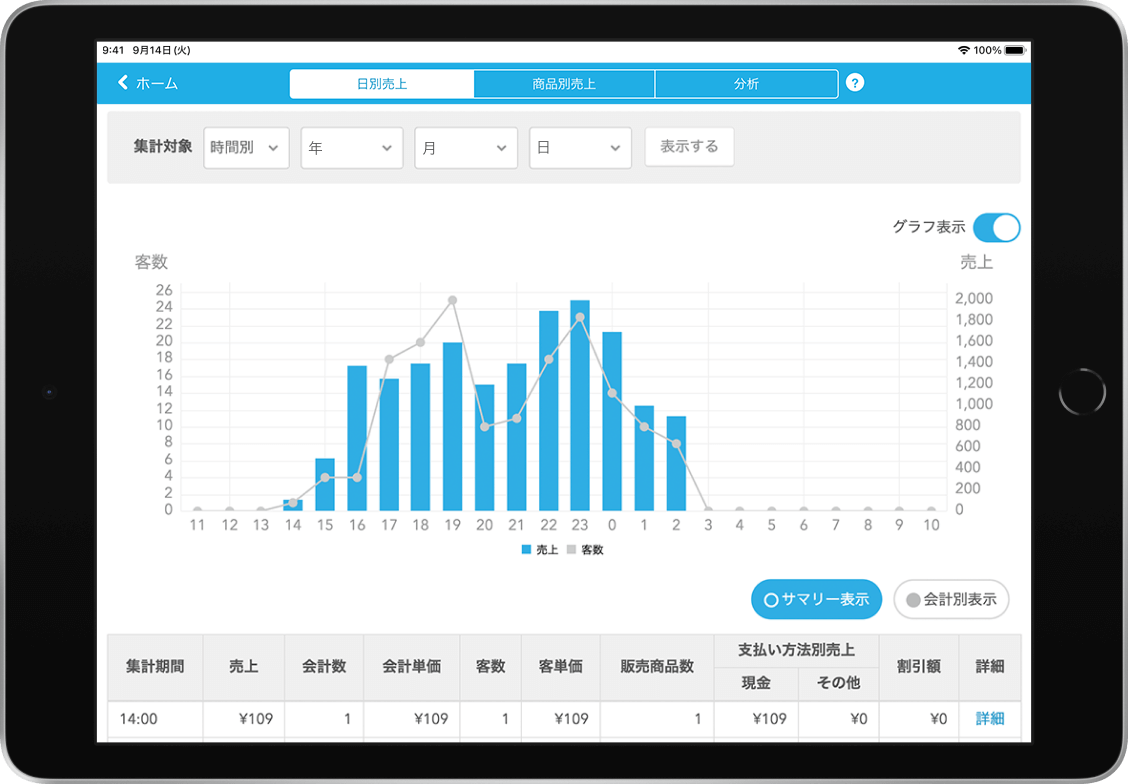Click the gray circle on 会計別表示 button
This screenshot has width=1128, height=784.
[913, 599]
